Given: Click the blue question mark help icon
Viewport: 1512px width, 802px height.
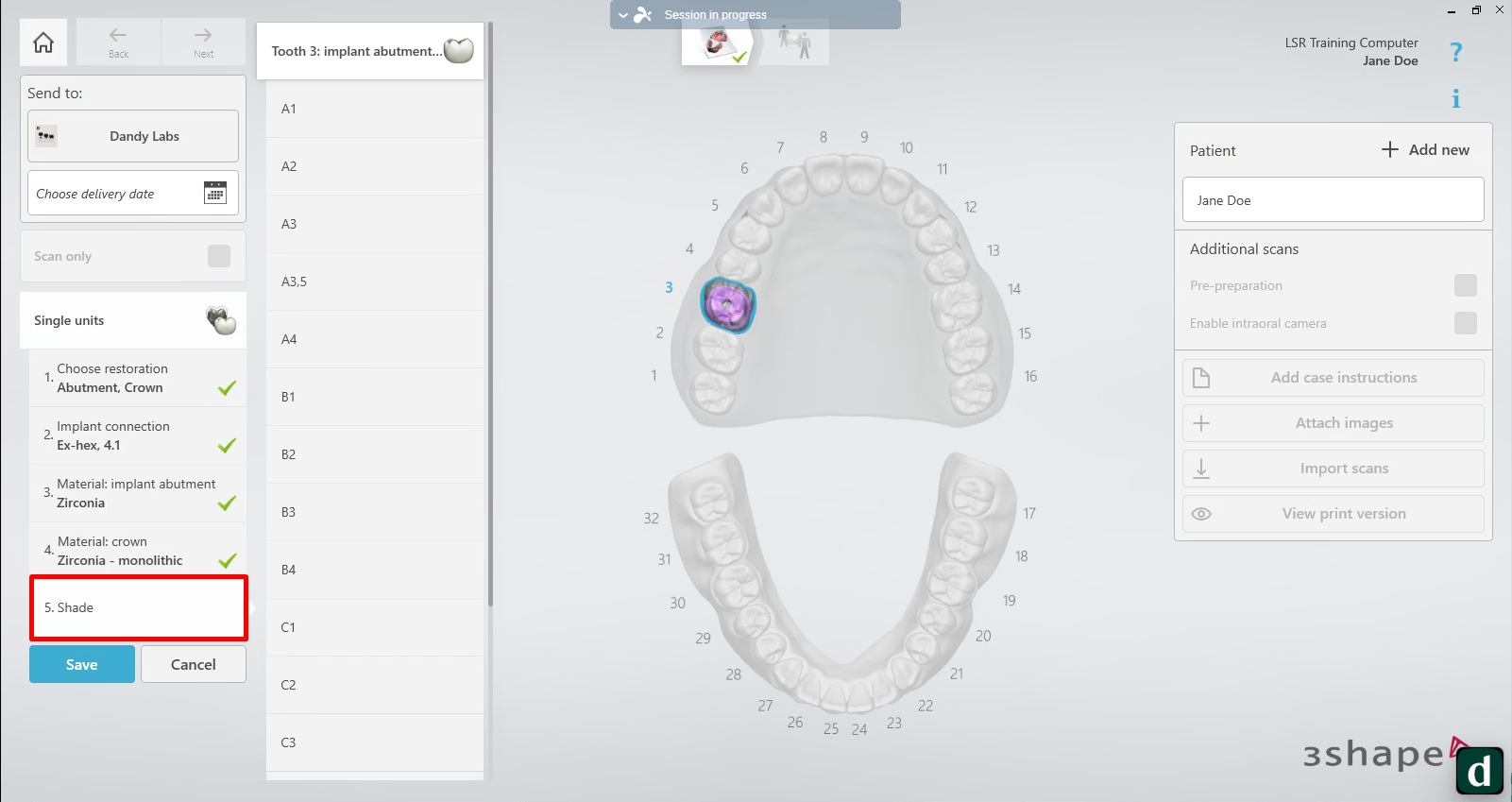Looking at the screenshot, I should [x=1455, y=52].
